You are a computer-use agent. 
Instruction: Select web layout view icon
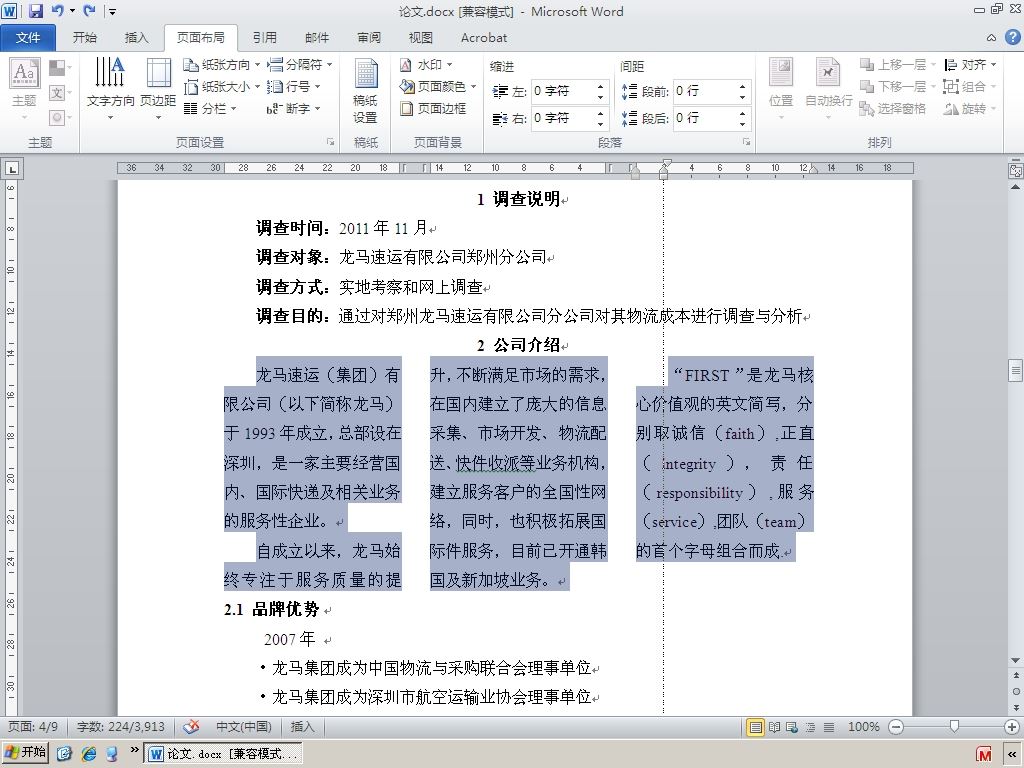[x=792, y=727]
